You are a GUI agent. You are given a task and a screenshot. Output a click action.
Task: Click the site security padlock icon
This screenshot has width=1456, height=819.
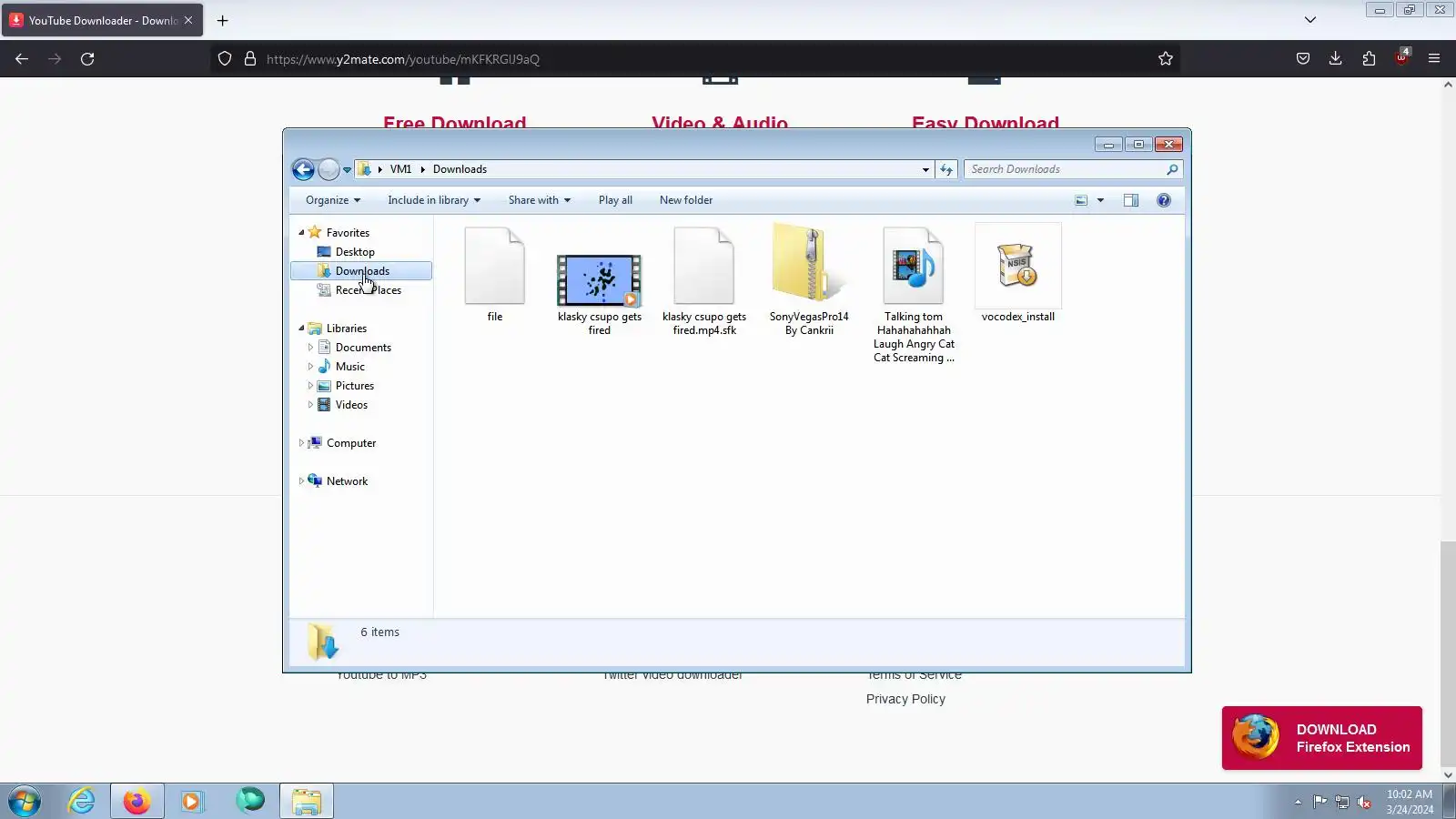(250, 59)
